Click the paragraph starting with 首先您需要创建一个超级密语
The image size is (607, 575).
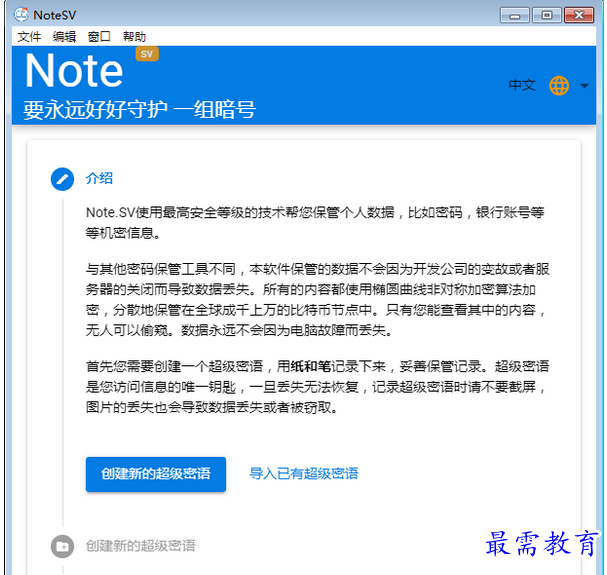click(x=317, y=386)
